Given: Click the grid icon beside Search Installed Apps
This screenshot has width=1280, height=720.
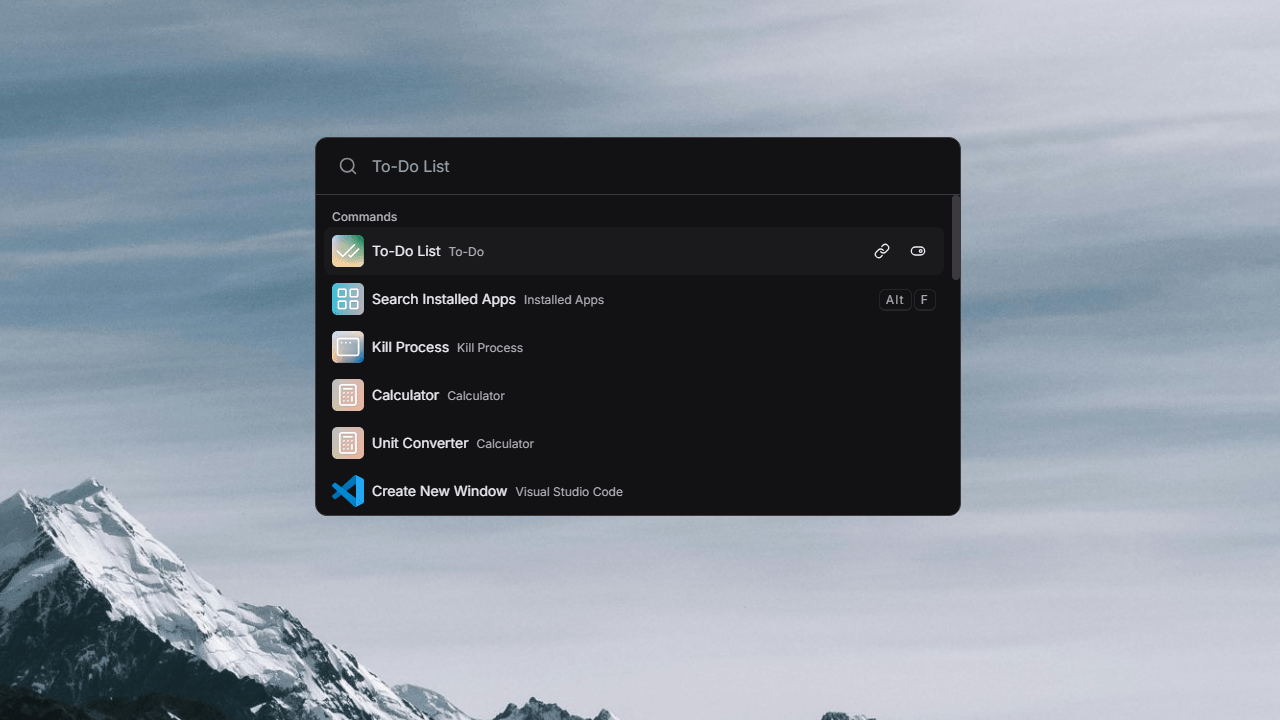Looking at the screenshot, I should (x=347, y=299).
